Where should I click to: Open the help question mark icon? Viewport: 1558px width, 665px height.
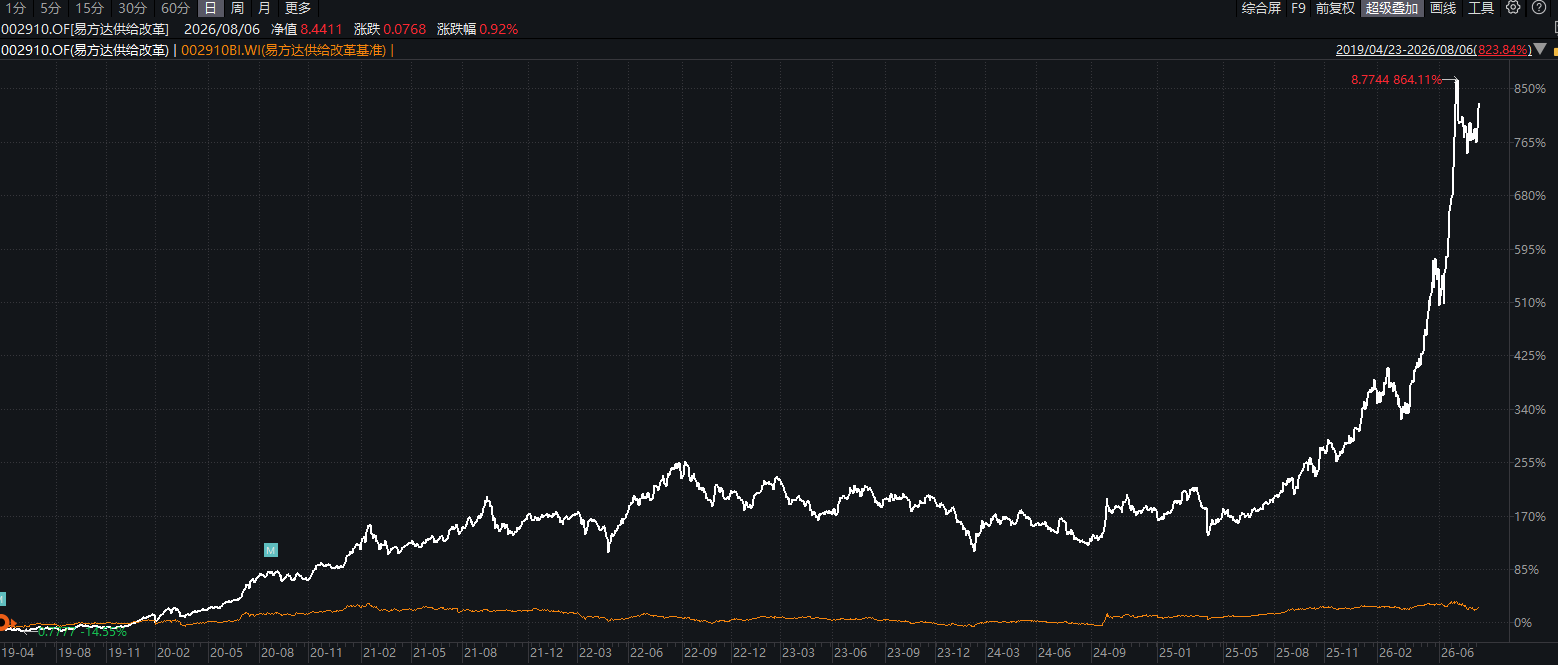(1538, 8)
